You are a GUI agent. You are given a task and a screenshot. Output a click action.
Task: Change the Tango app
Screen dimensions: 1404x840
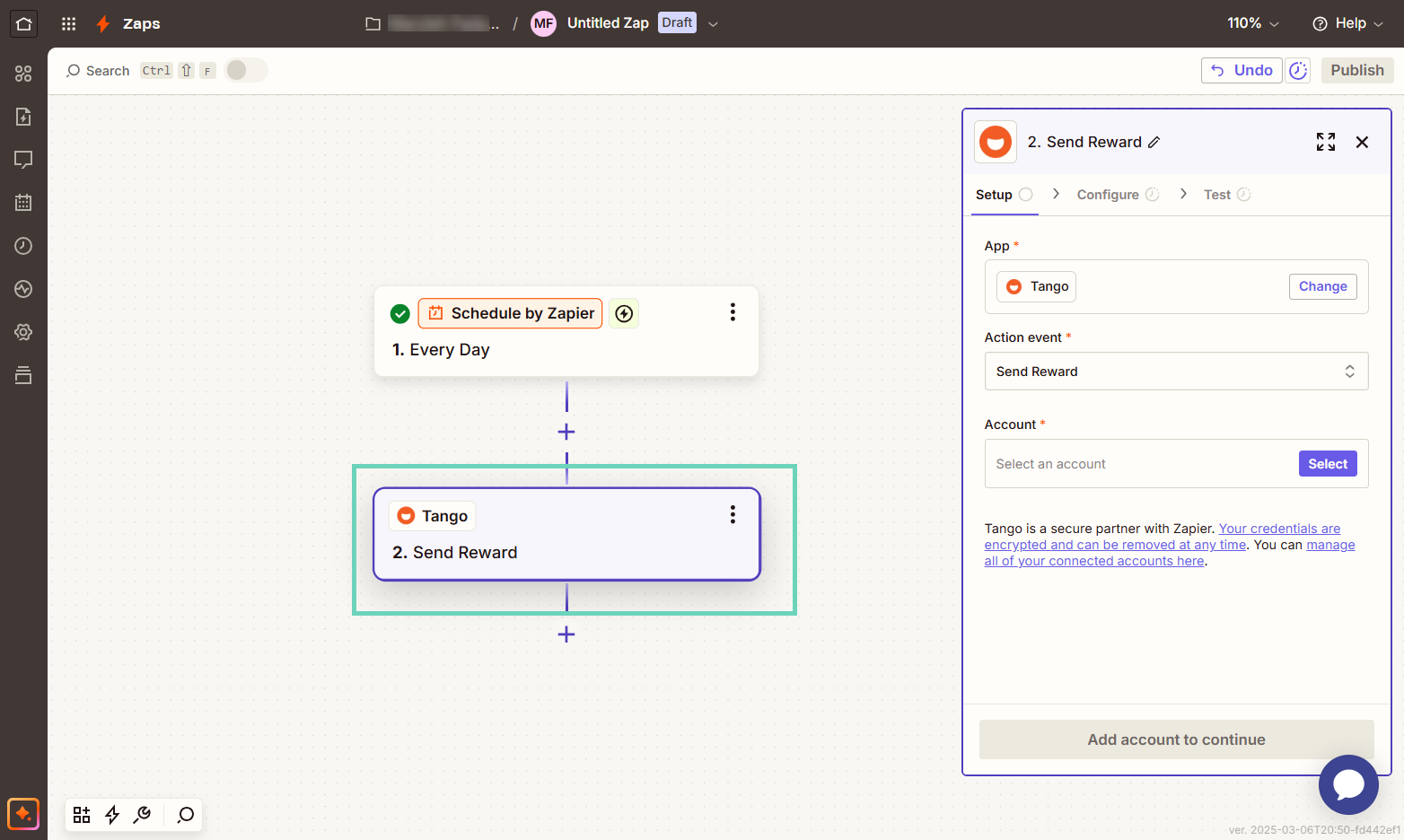1322,286
